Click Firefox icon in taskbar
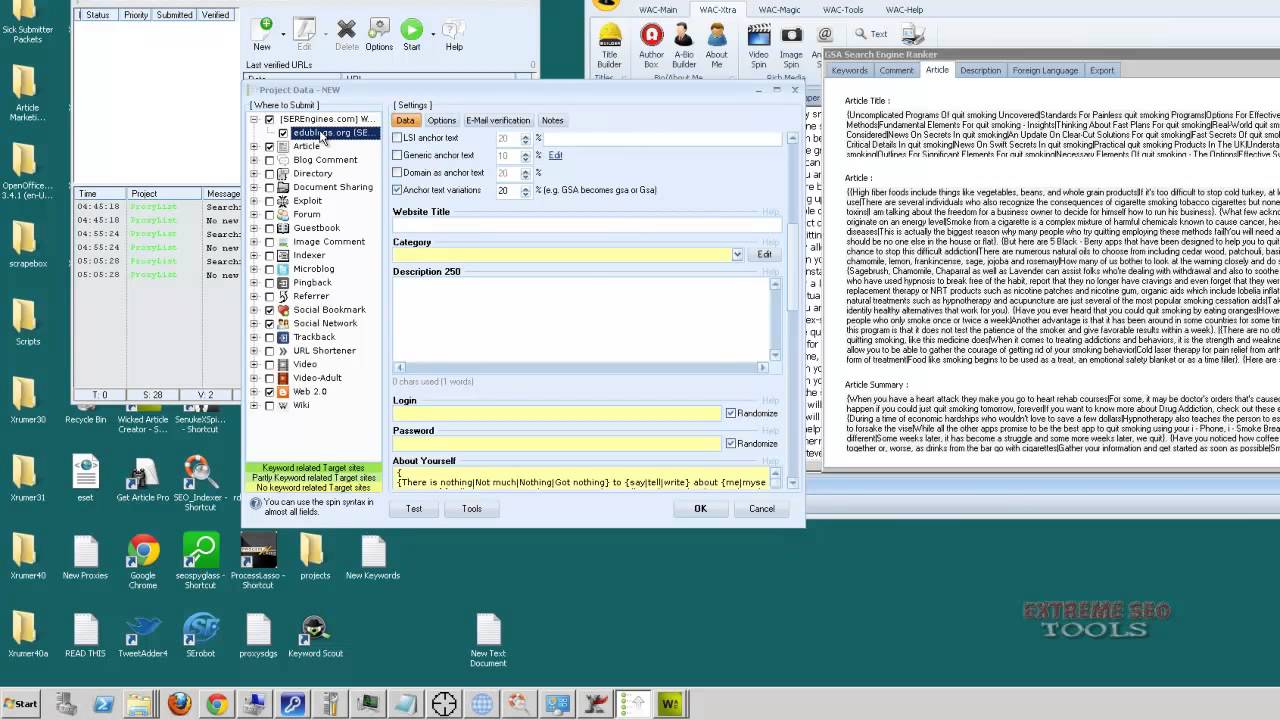Viewport: 1280px width, 720px height. 179,704
